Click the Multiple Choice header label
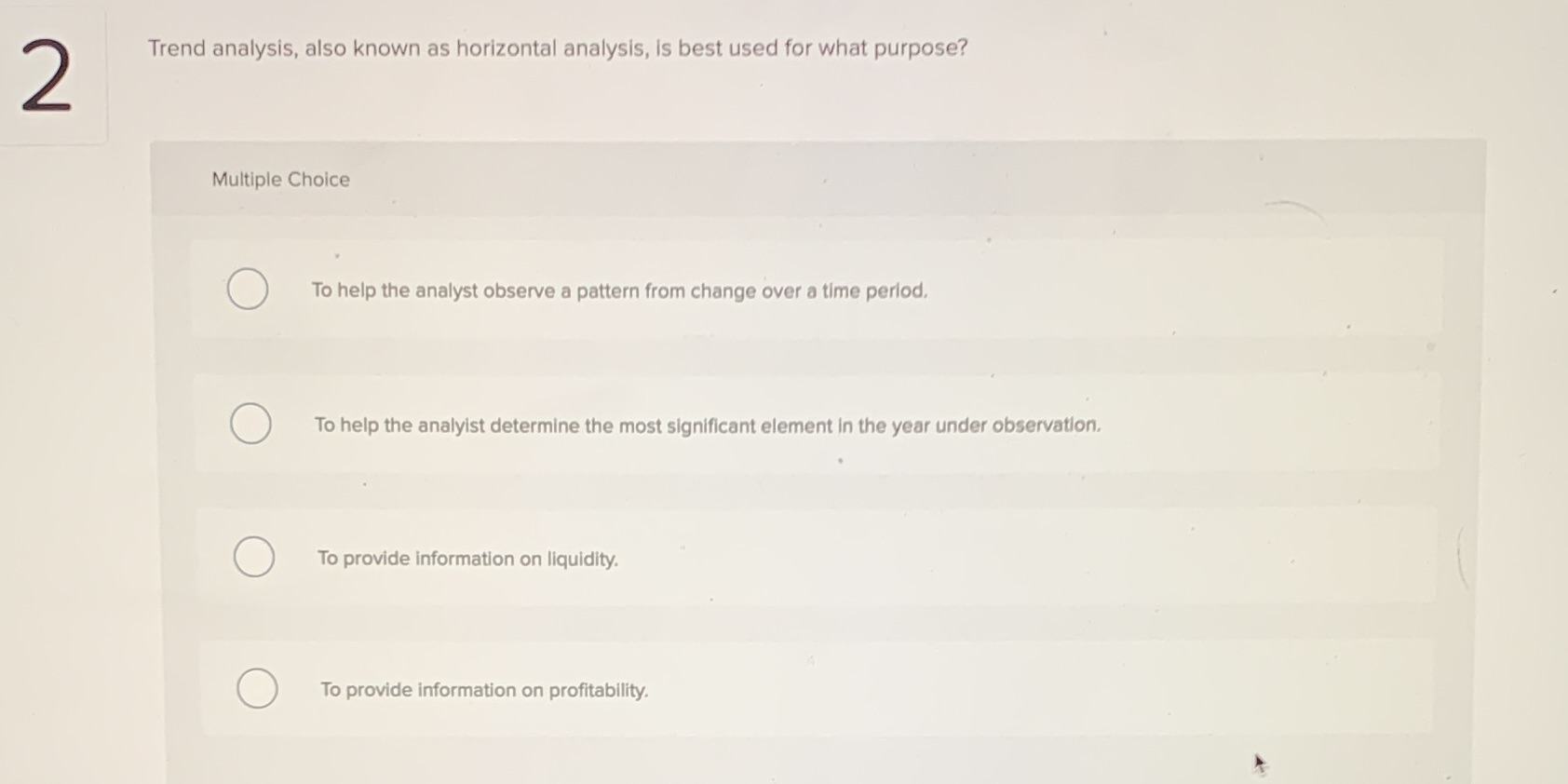1568x784 pixels. click(x=279, y=179)
